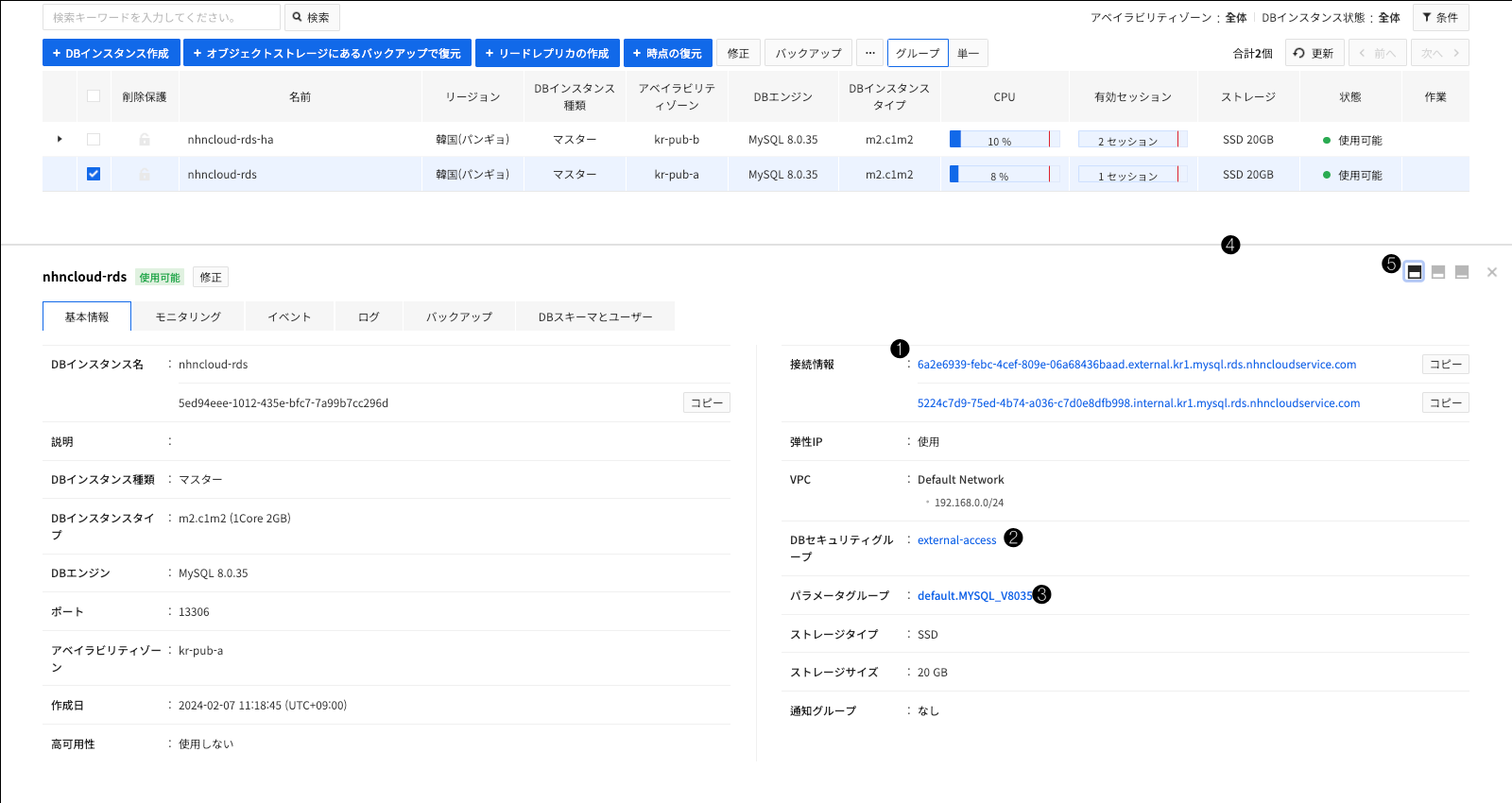Click the DBエンジン column header
The height and width of the screenshot is (803, 1512).
(x=783, y=96)
